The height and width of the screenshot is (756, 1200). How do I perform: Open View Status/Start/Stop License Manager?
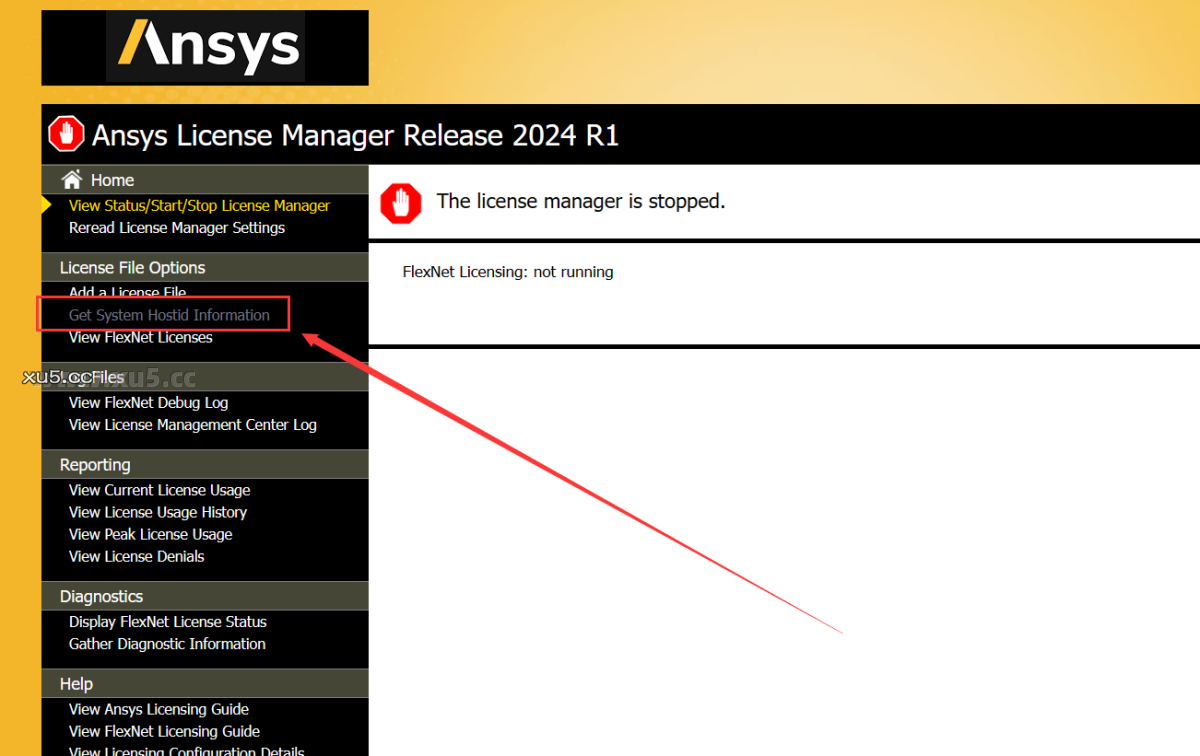(199, 205)
